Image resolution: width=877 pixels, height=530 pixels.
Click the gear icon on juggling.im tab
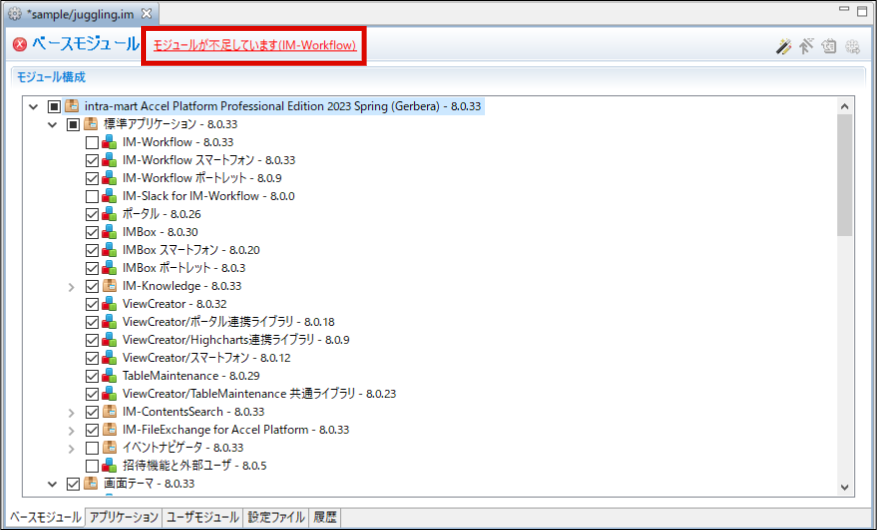point(15,14)
